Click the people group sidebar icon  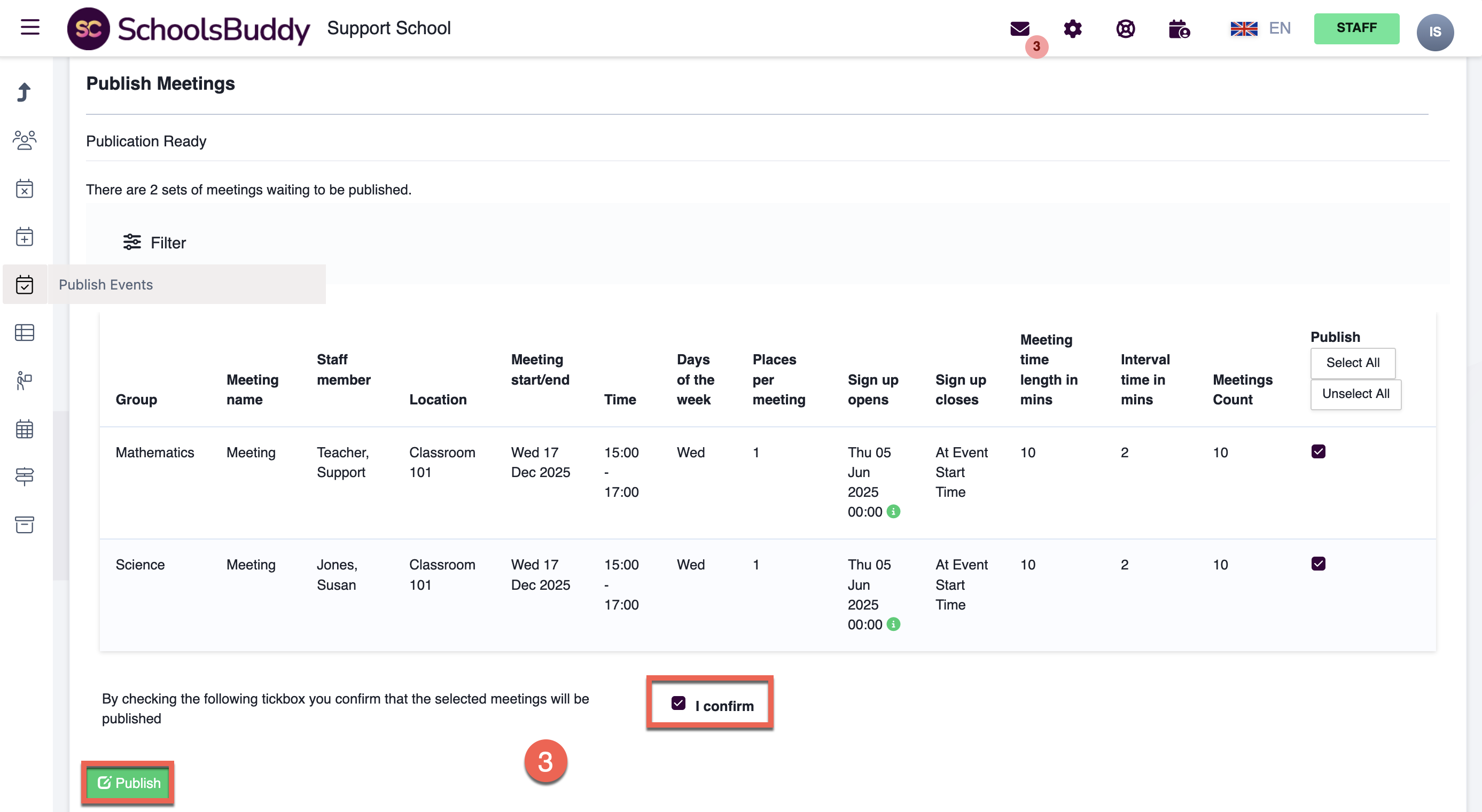24,140
